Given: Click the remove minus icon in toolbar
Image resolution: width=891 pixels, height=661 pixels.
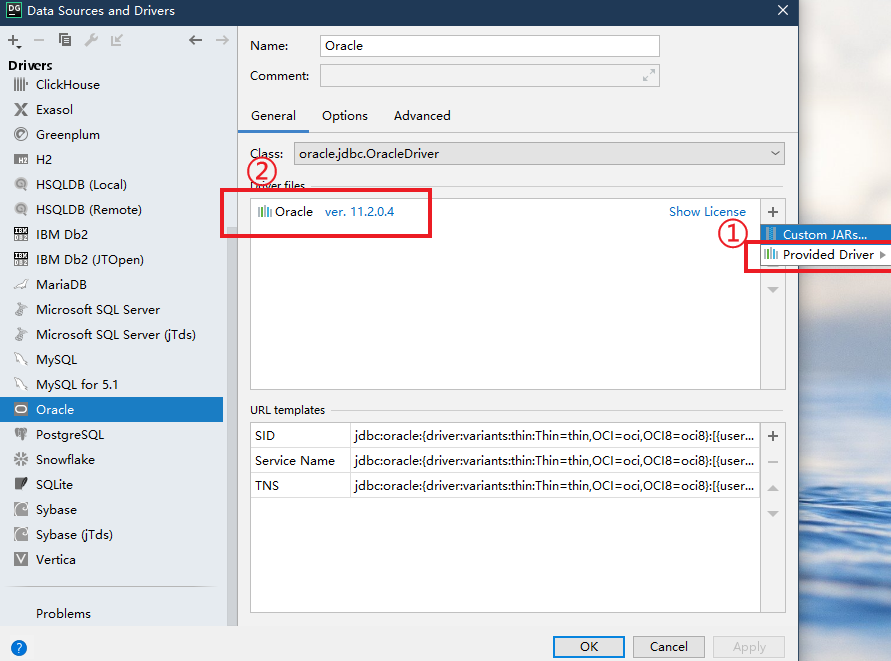Looking at the screenshot, I should pyautogui.click(x=39, y=40).
